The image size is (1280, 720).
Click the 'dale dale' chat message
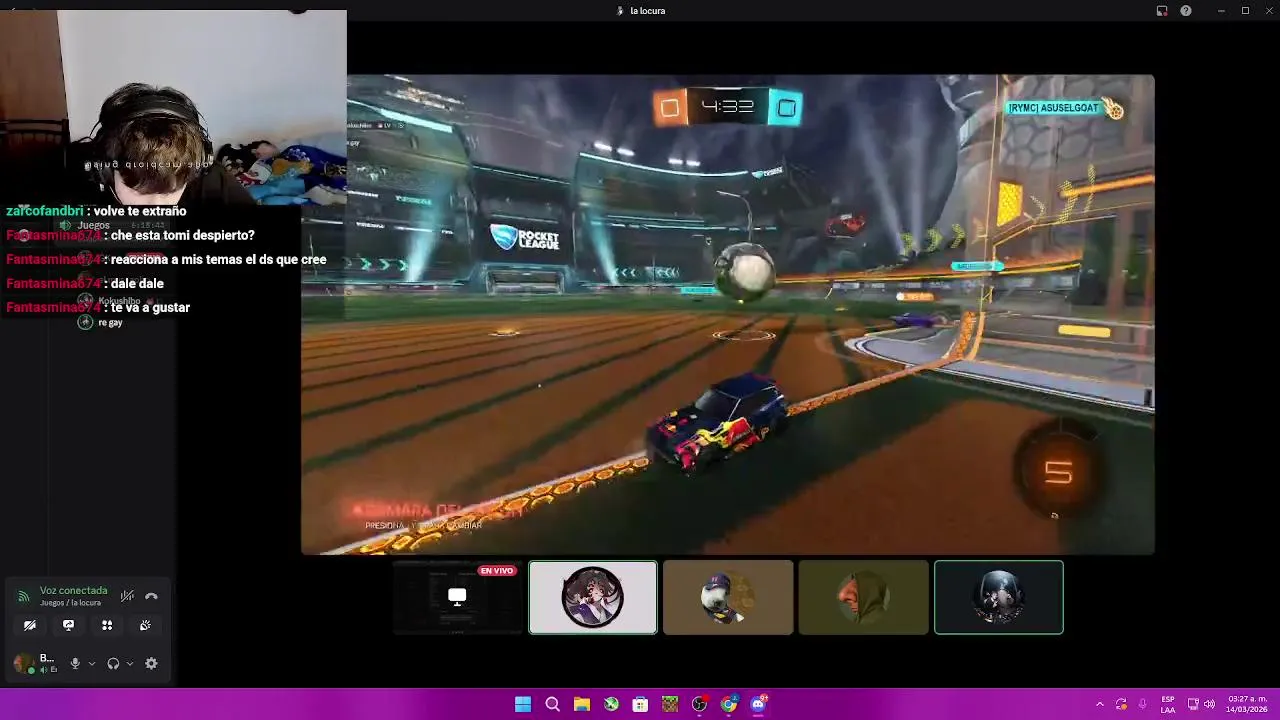point(85,283)
